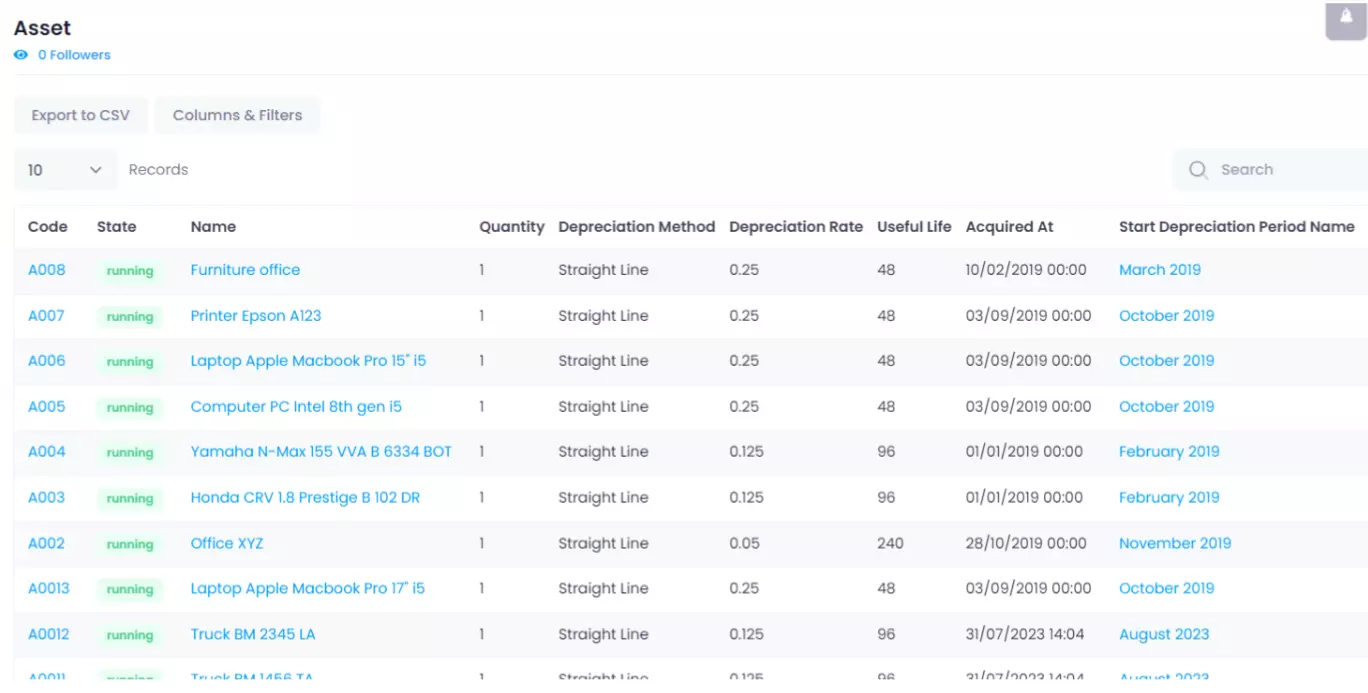Sort by the Code column header
Image resolution: width=1368 pixels, height=693 pixels.
pyautogui.click(x=48, y=227)
